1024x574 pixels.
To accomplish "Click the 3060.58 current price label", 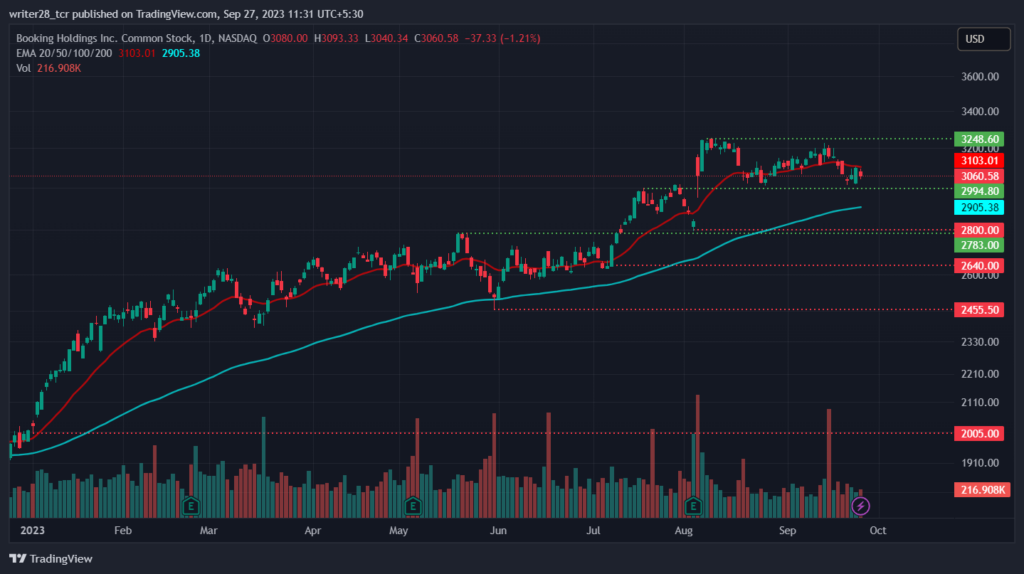I will [979, 176].
